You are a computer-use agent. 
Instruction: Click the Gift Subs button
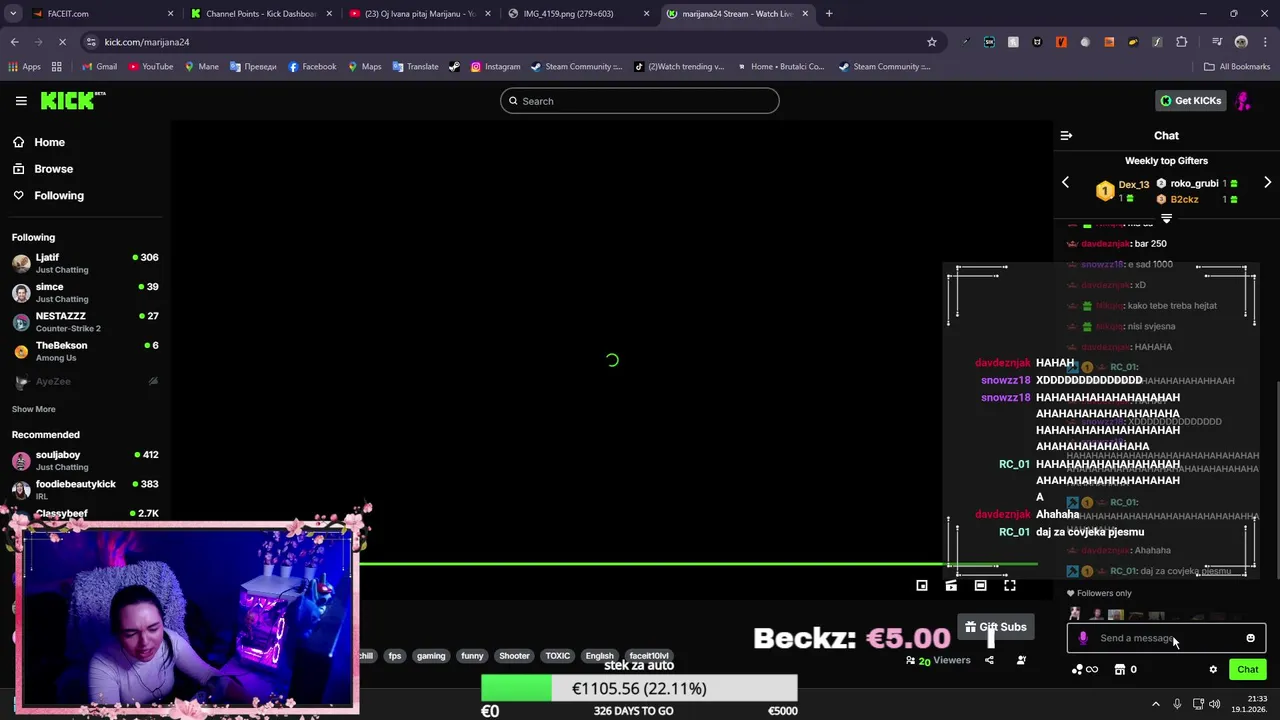(995, 627)
